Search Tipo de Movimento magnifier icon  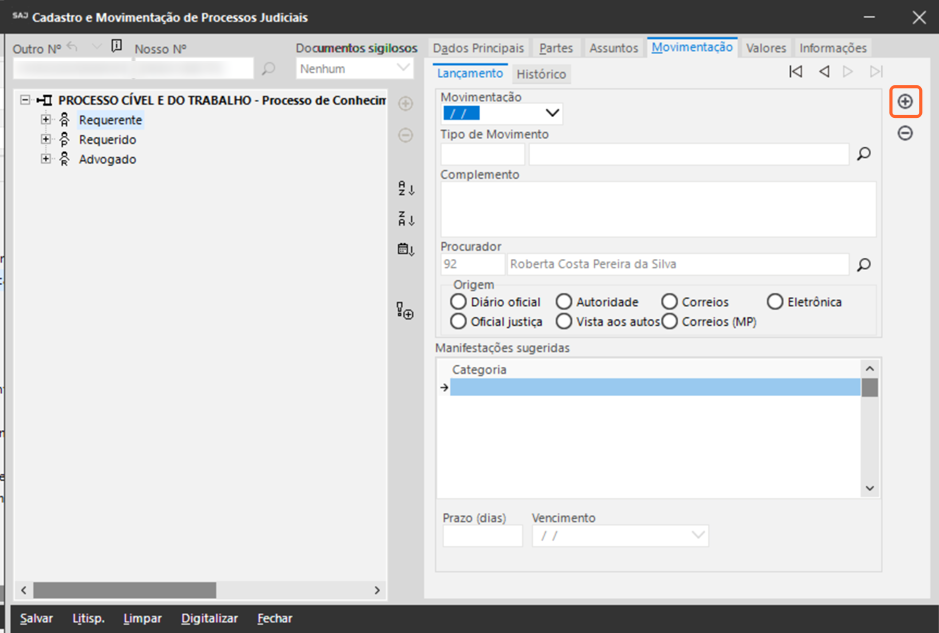(864, 154)
